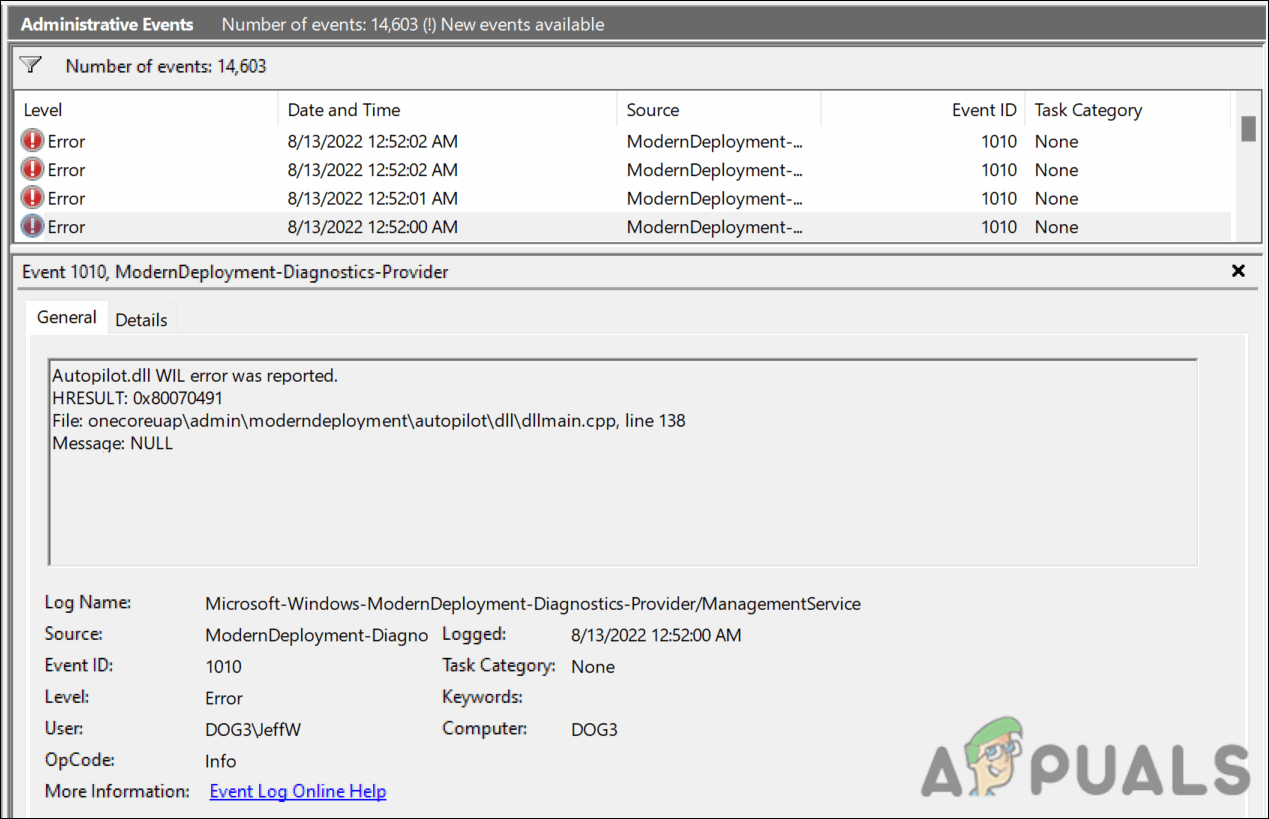Sort by the Level column header
The width and height of the screenshot is (1269, 819).
pos(147,110)
